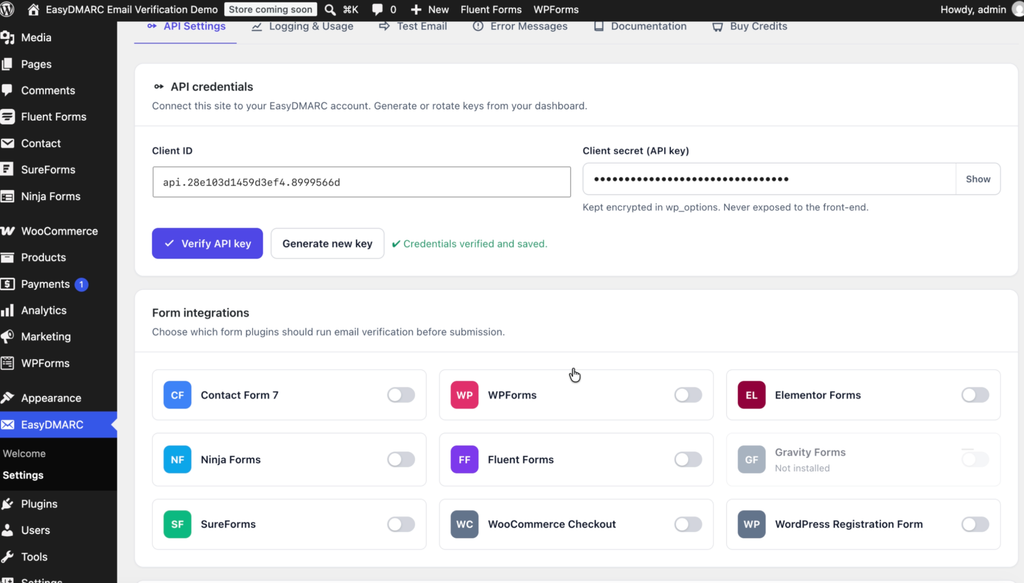Enable the Contact Form 7 toggle
The image size is (1024, 583).
401,395
